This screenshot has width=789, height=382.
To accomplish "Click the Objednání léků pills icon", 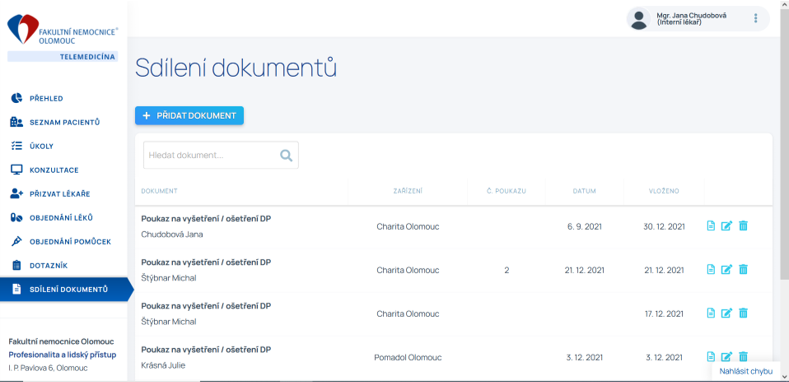I will [17, 217].
